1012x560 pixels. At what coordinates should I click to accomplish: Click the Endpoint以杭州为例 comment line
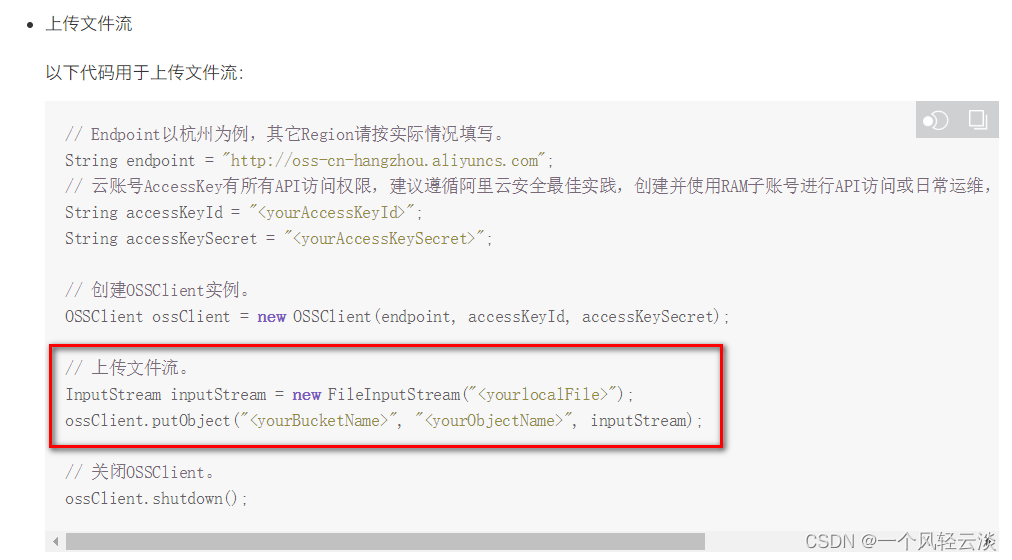(284, 134)
